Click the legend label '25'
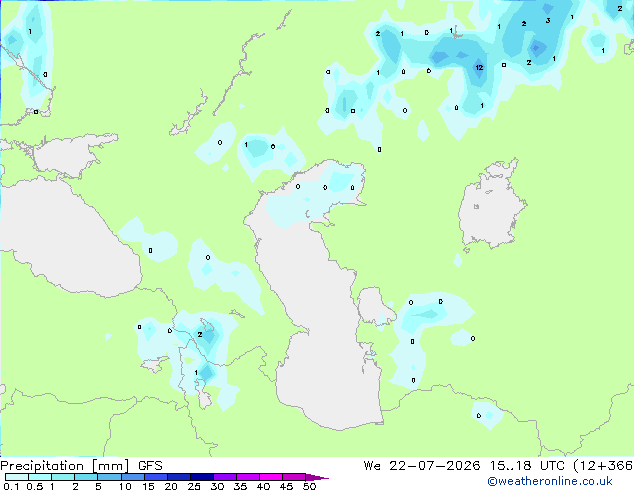634x490 pixels. coord(194,486)
